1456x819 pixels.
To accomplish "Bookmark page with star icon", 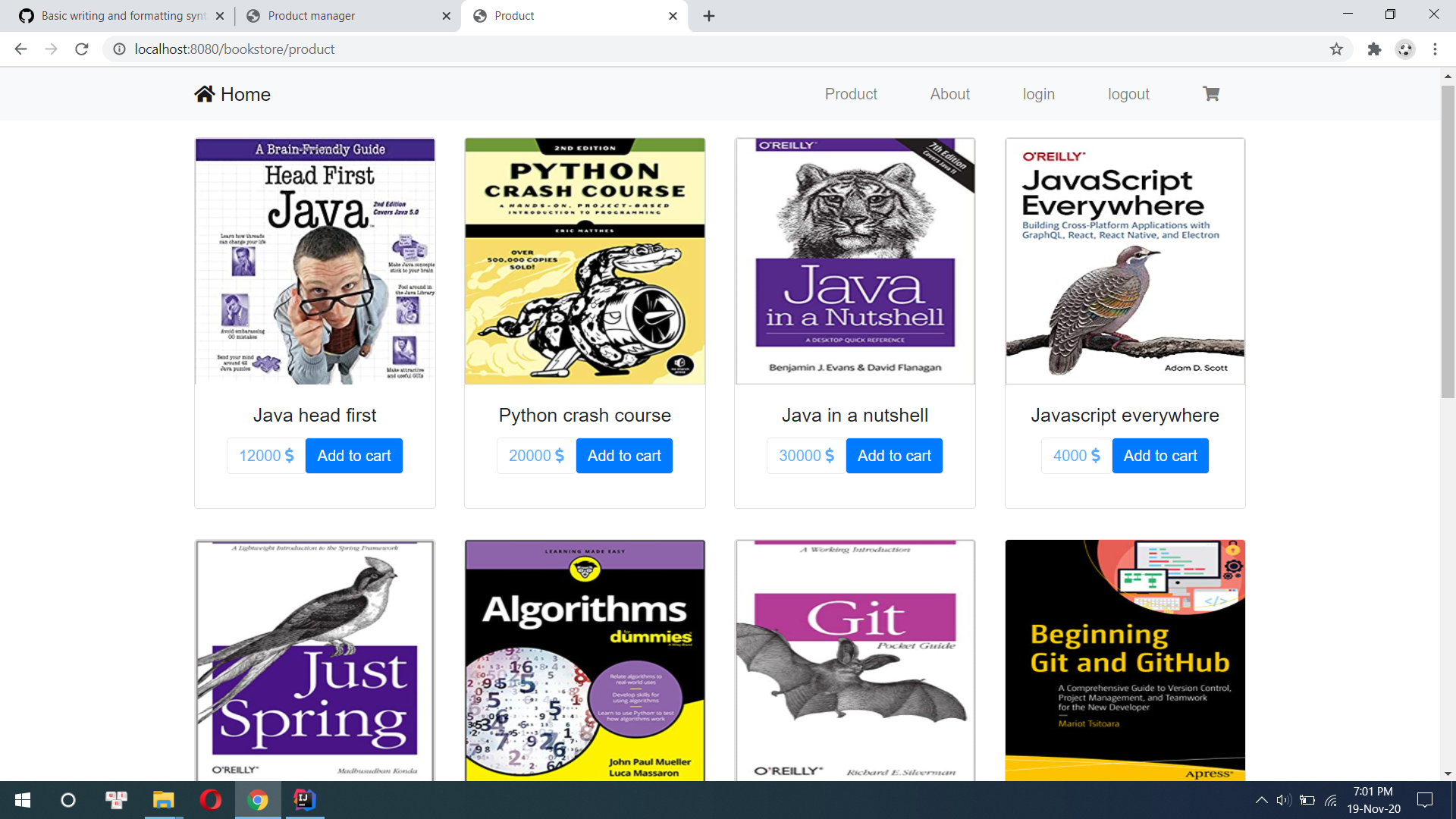I will tap(1336, 49).
